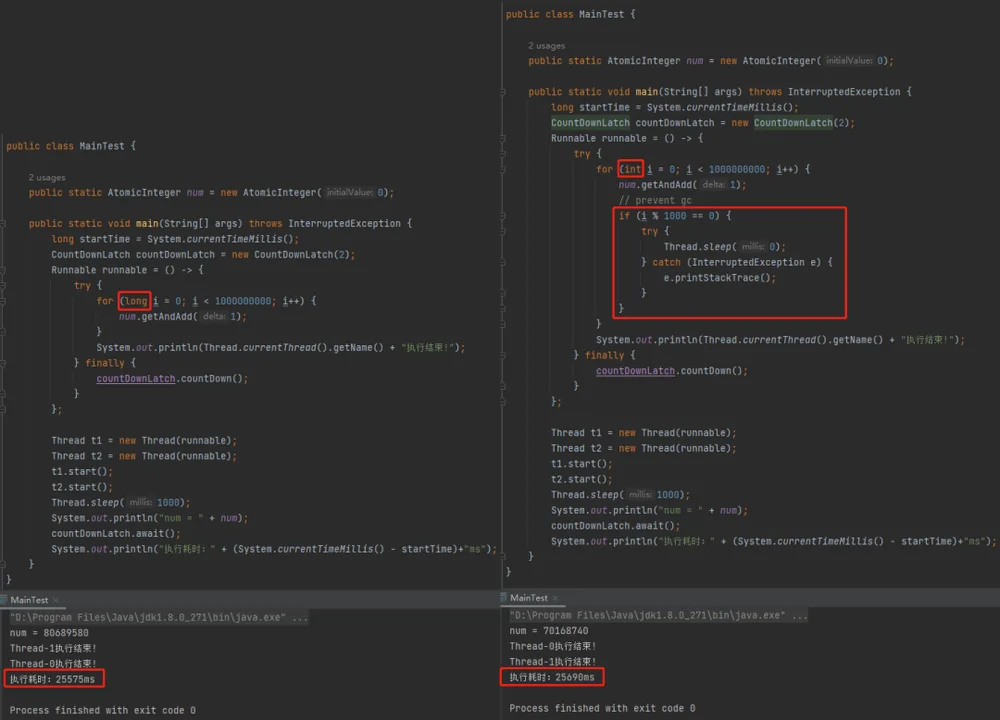Click public class MainTest in left editor
The height and width of the screenshot is (720, 1000).
pos(65,146)
